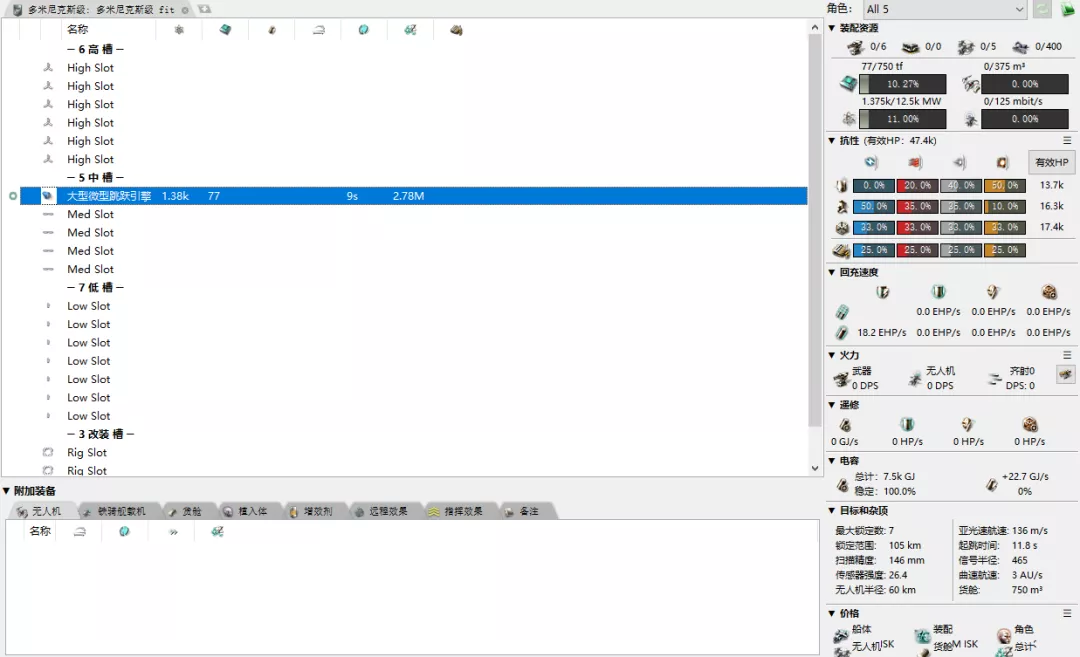Screen dimensions: 1080x657
Task: Click the powergrid icon beside the 11.00% bar
Action: point(849,118)
